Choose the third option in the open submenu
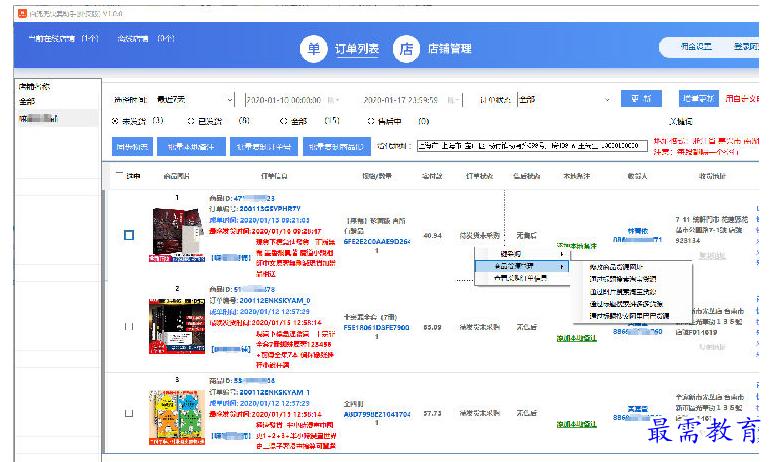The width and height of the screenshot is (769, 462). [623, 291]
